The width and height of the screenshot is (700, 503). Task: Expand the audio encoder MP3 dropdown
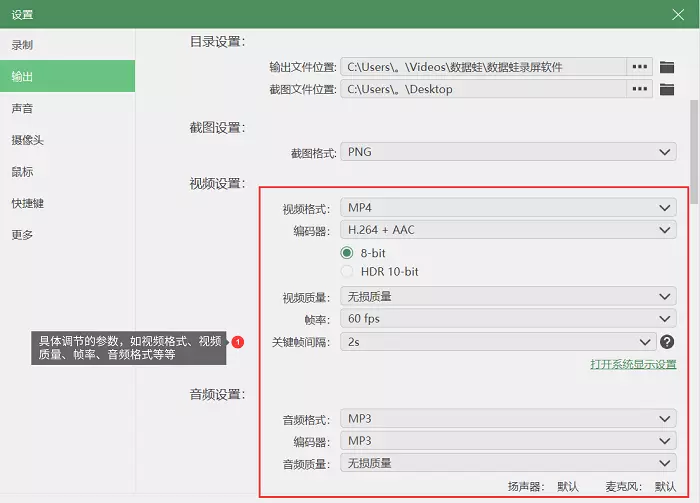point(508,441)
